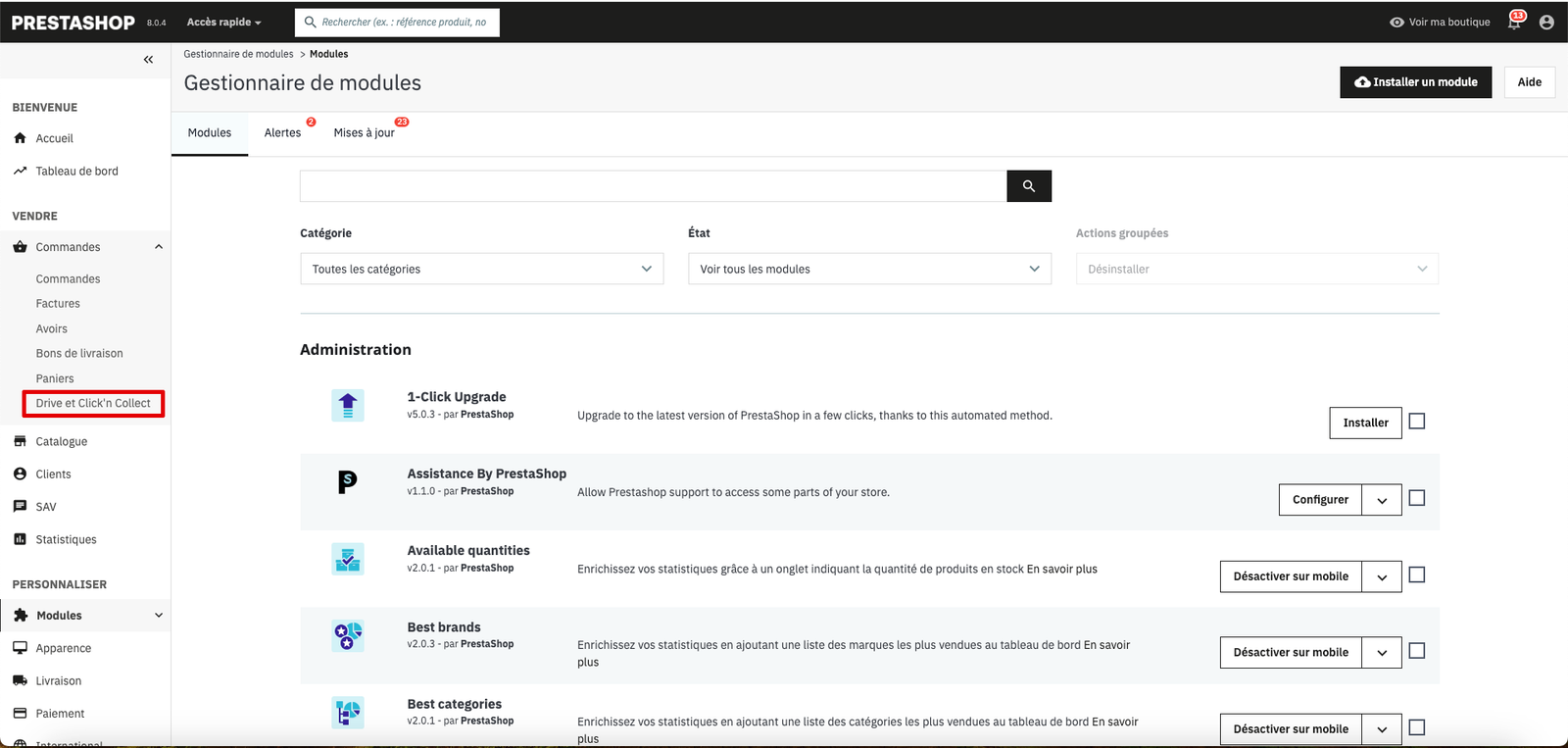1568x748 pixels.
Task: Open Bons de livraison in sidebar
Action: pyautogui.click(x=79, y=354)
